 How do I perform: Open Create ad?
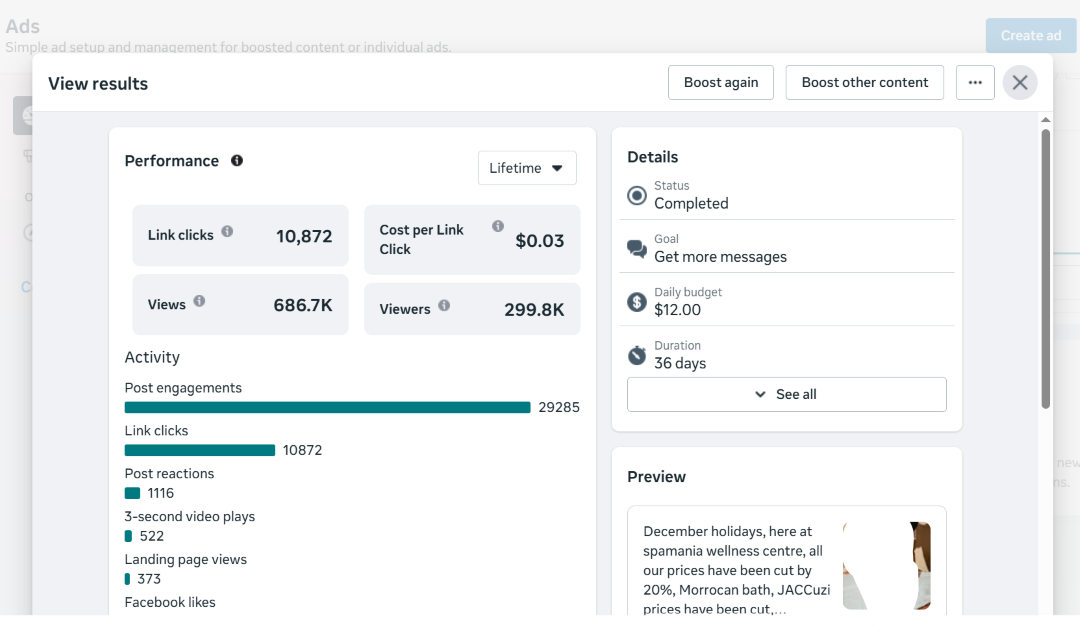click(1031, 35)
